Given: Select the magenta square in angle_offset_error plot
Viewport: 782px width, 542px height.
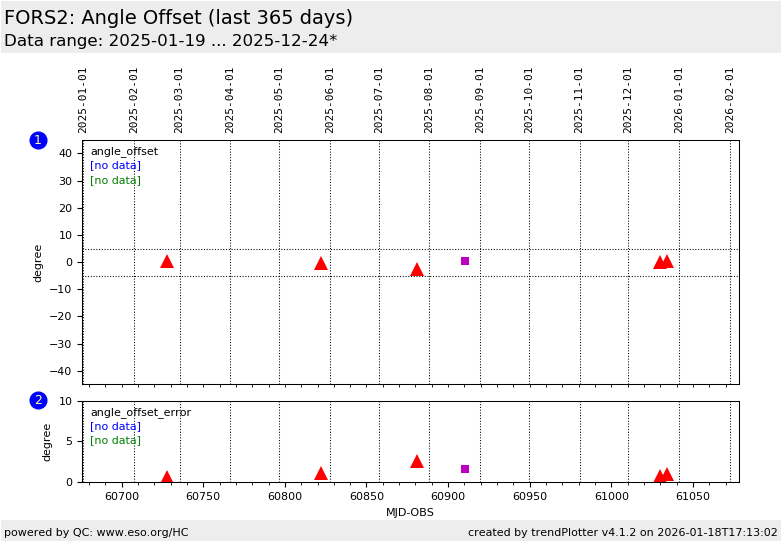Looking at the screenshot, I should (x=465, y=469).
